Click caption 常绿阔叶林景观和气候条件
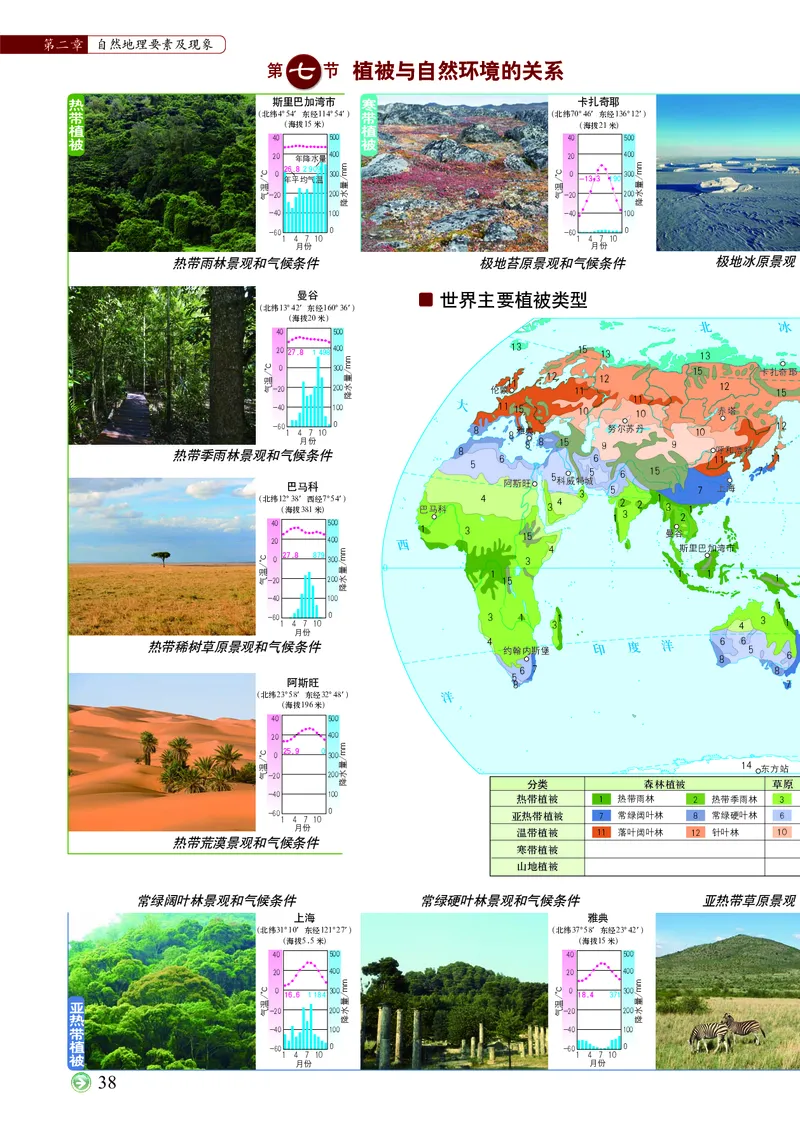 click(x=217, y=901)
